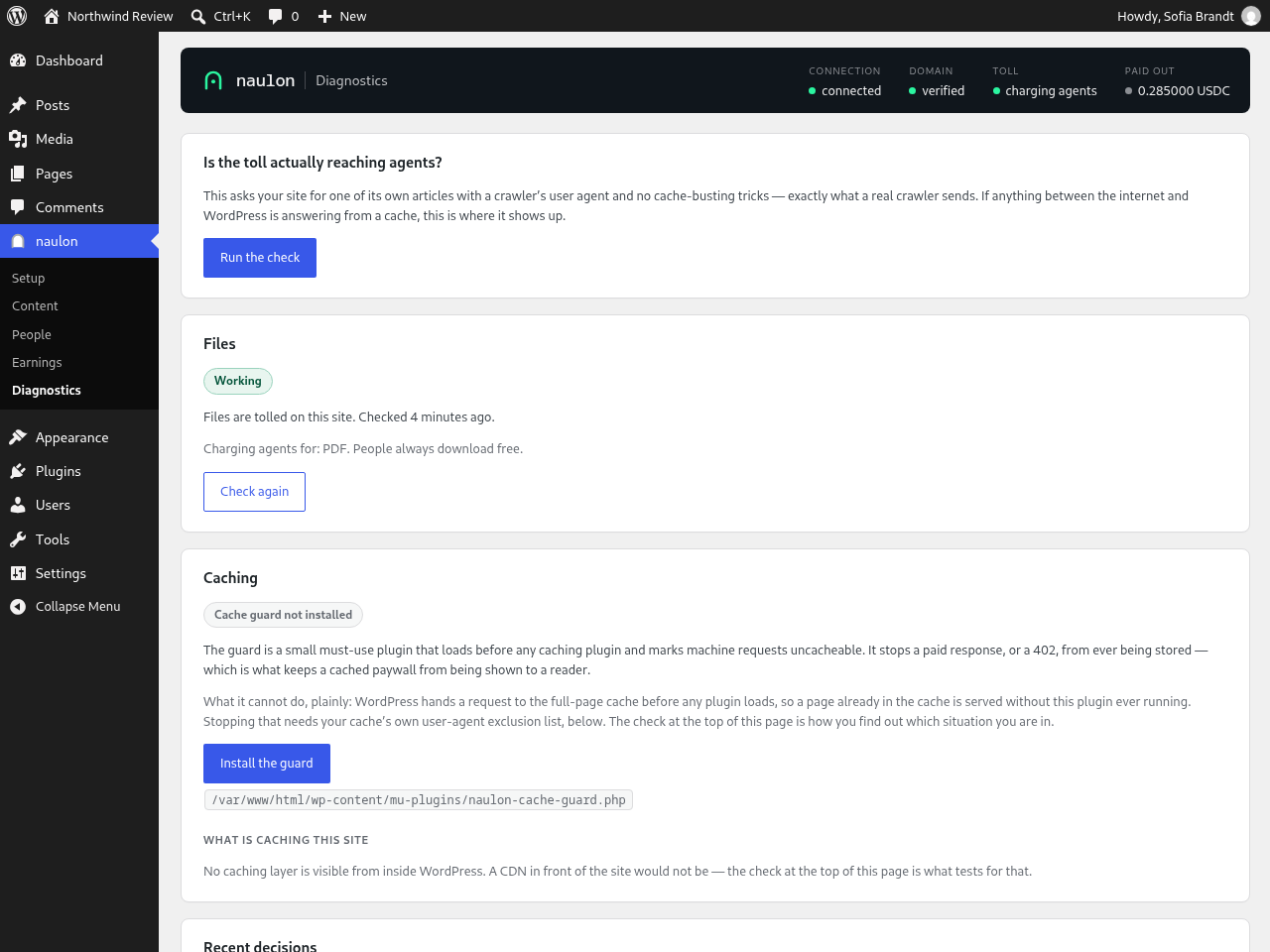Click the Pages icon in sidebar
This screenshot has width=1270, height=952.
click(x=18, y=174)
